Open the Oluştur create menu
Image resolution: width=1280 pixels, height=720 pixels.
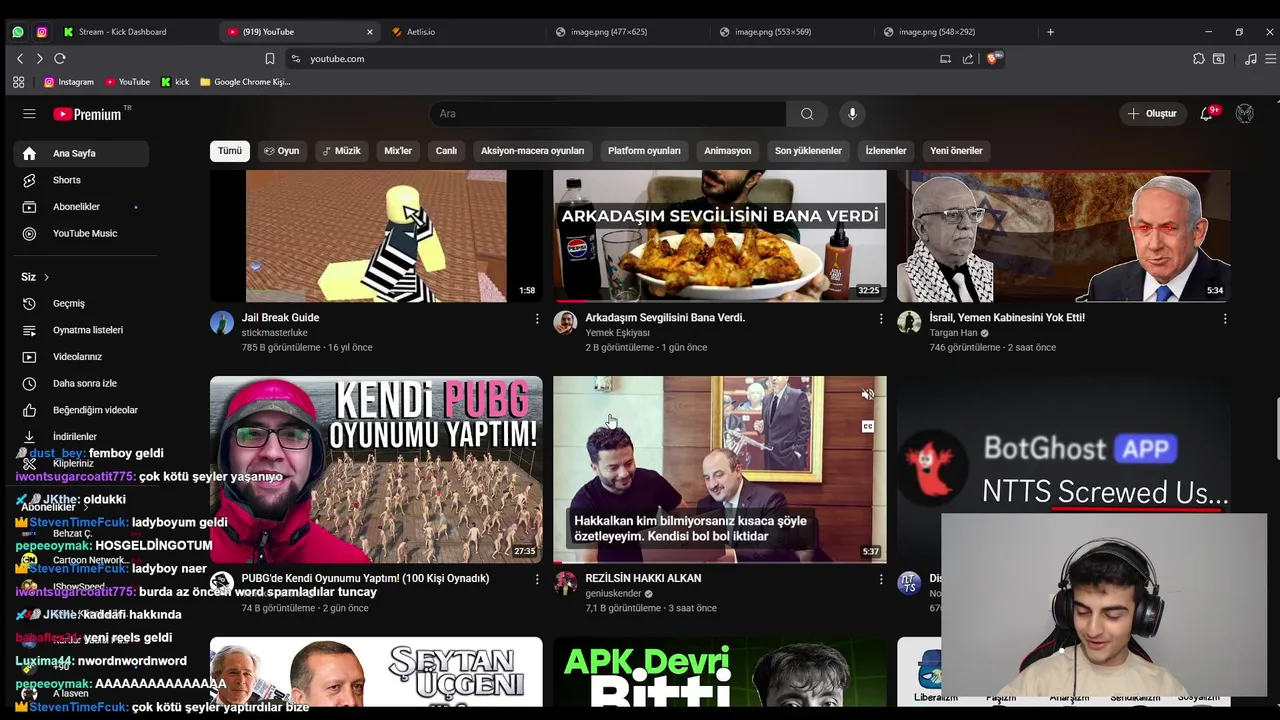(x=1152, y=114)
